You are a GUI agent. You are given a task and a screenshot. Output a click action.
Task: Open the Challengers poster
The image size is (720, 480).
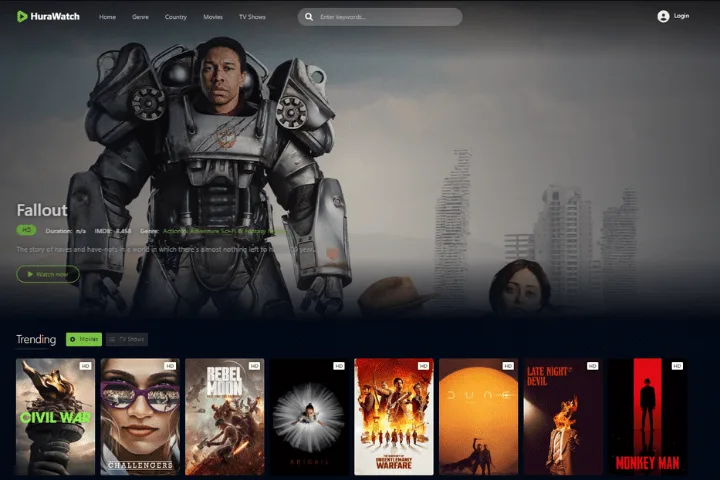click(140, 417)
